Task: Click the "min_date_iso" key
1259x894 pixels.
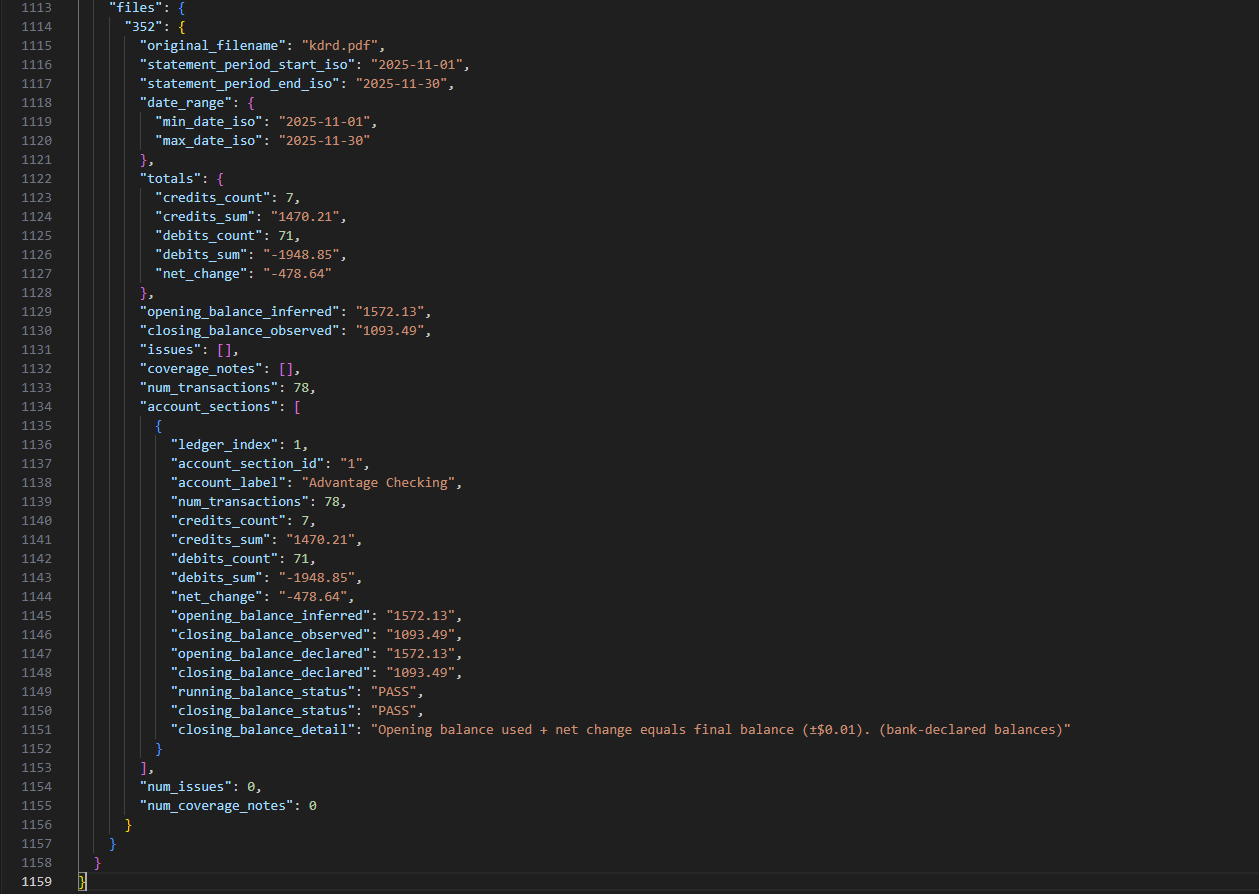Action: pos(206,122)
